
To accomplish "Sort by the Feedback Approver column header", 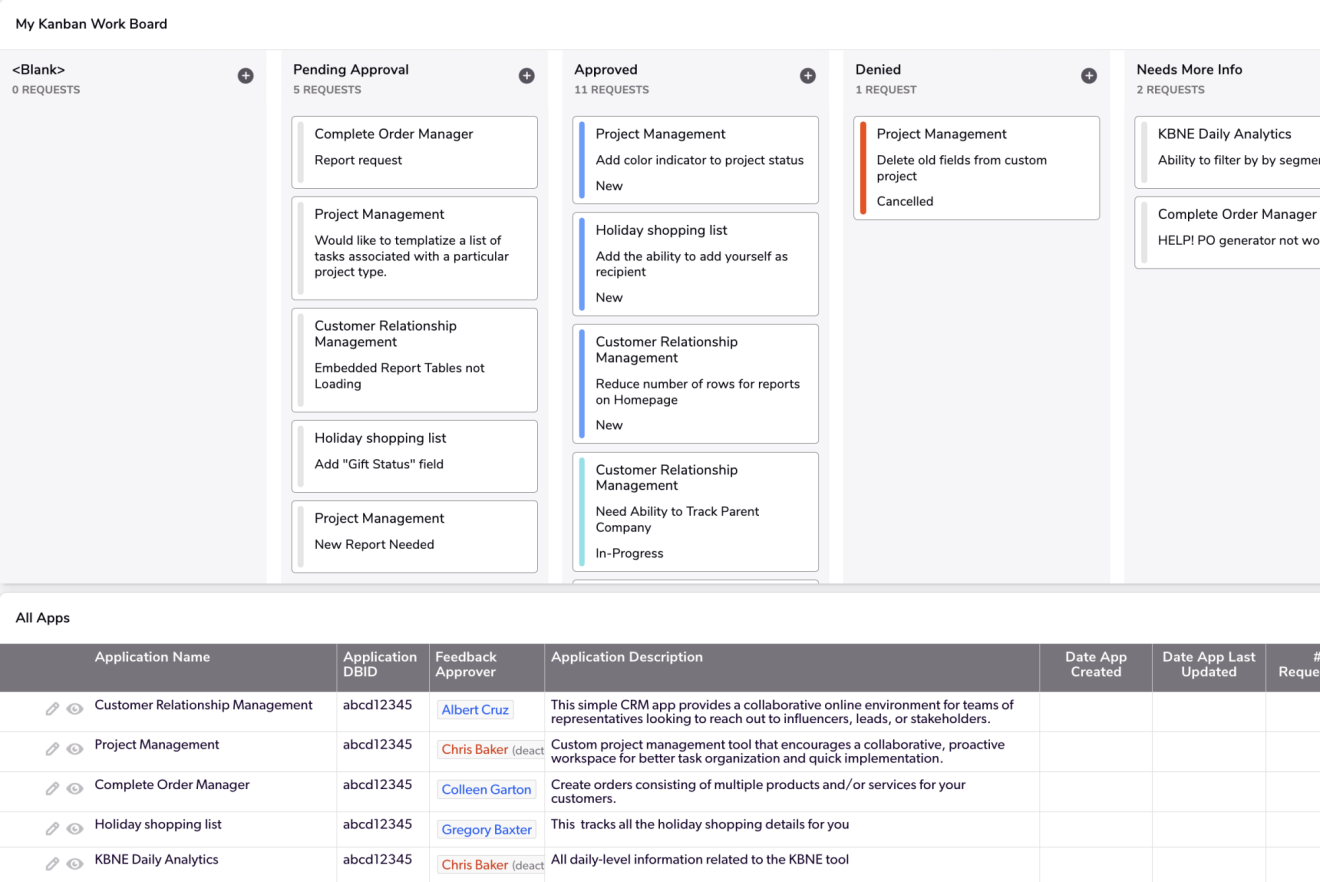I will [466, 664].
